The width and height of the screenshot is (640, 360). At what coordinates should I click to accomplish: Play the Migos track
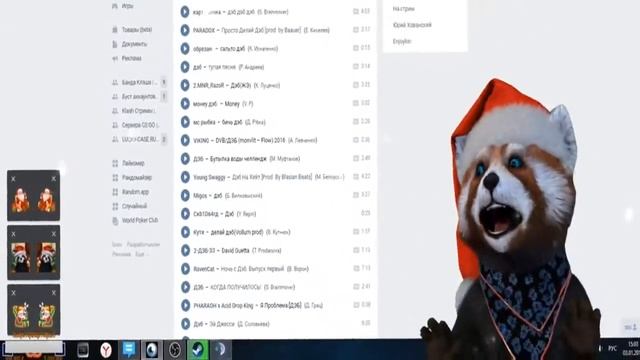pos(185,196)
